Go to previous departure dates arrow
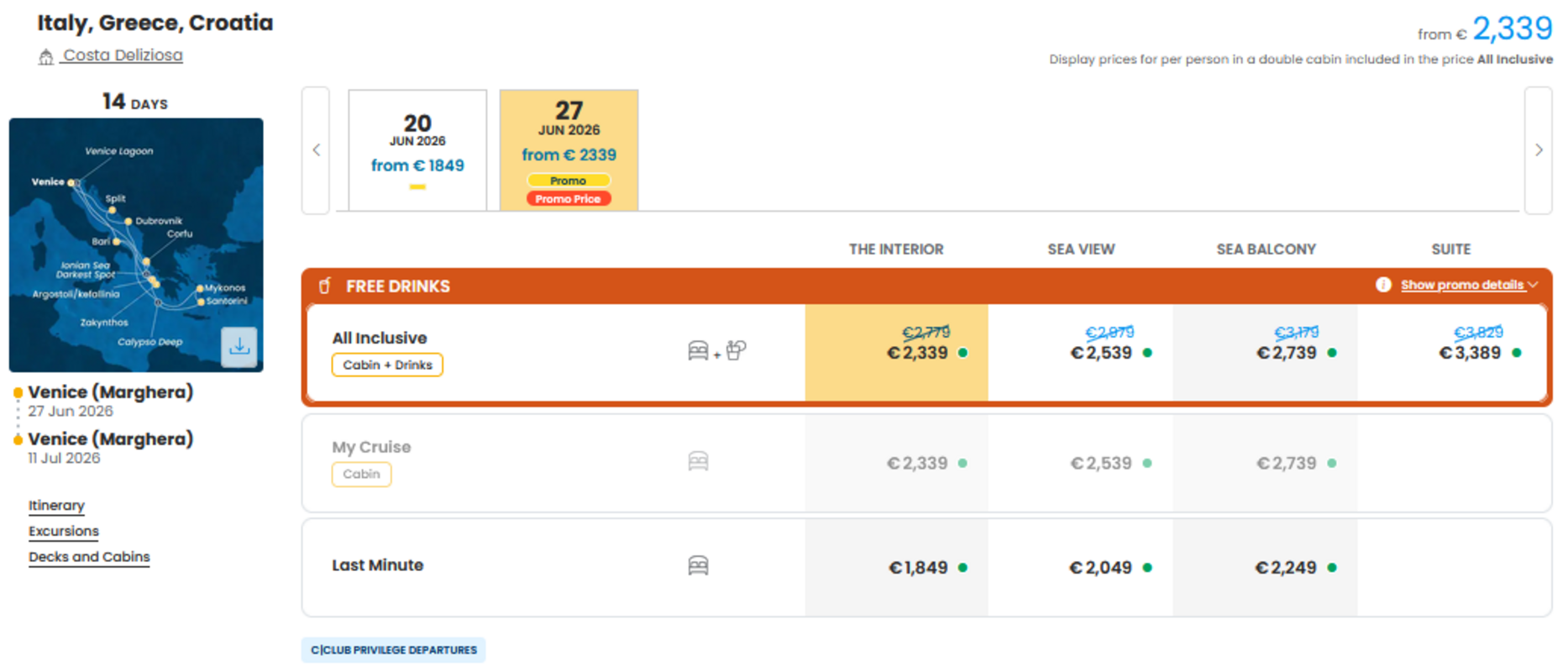Screen dimensions: 1568x672 (316, 150)
